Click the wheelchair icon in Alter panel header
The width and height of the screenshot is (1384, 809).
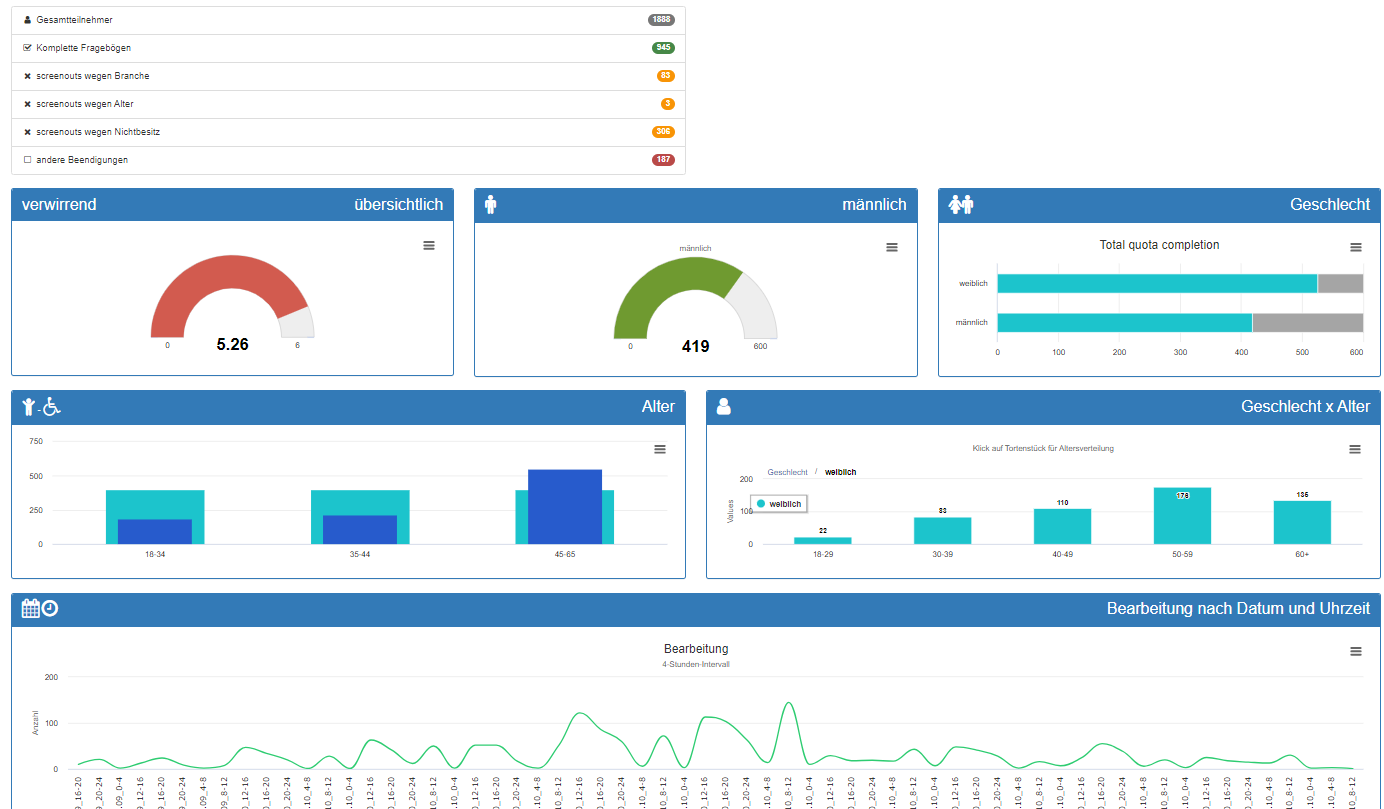click(x=51, y=407)
